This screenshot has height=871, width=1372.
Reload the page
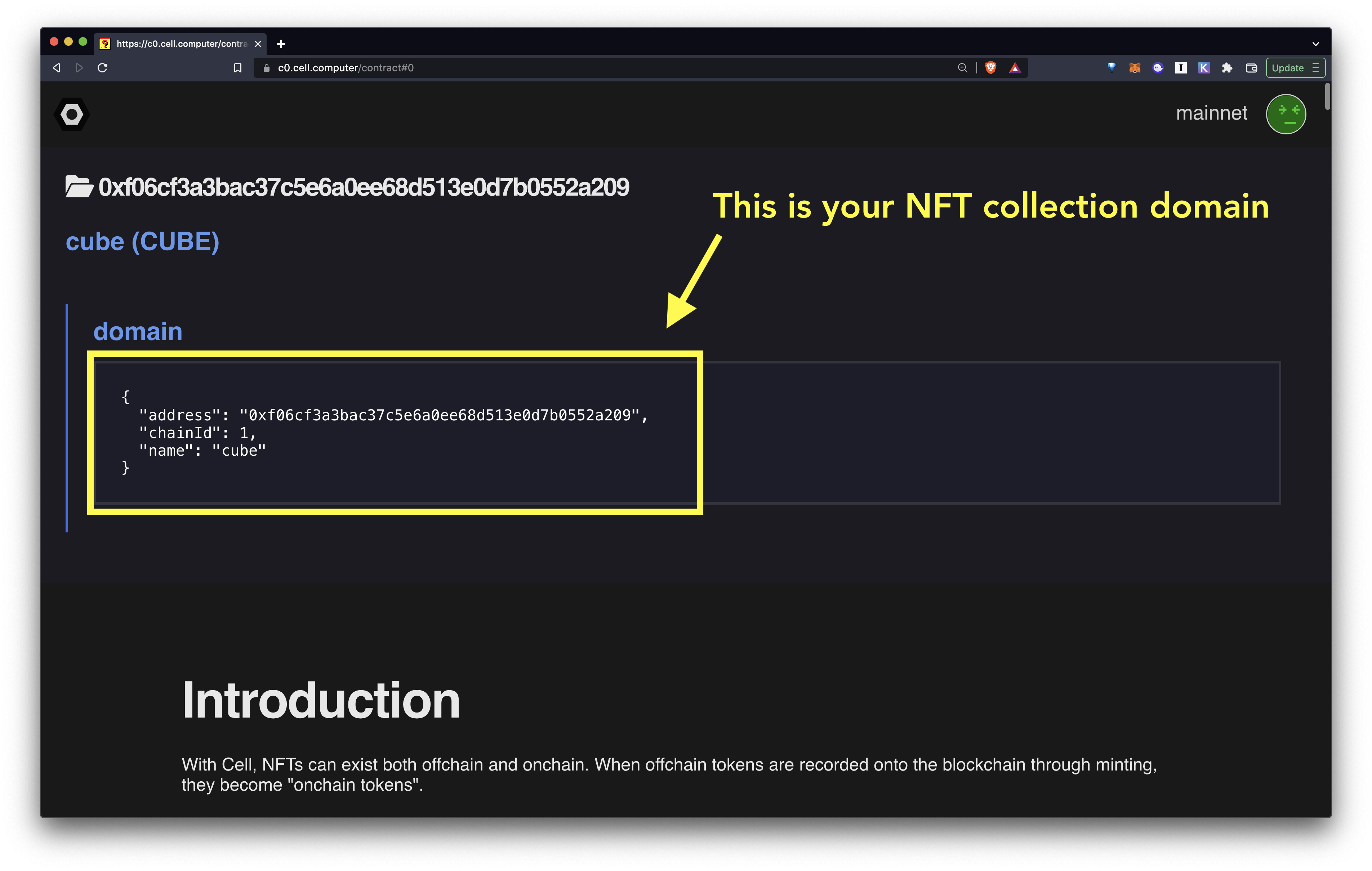point(103,68)
